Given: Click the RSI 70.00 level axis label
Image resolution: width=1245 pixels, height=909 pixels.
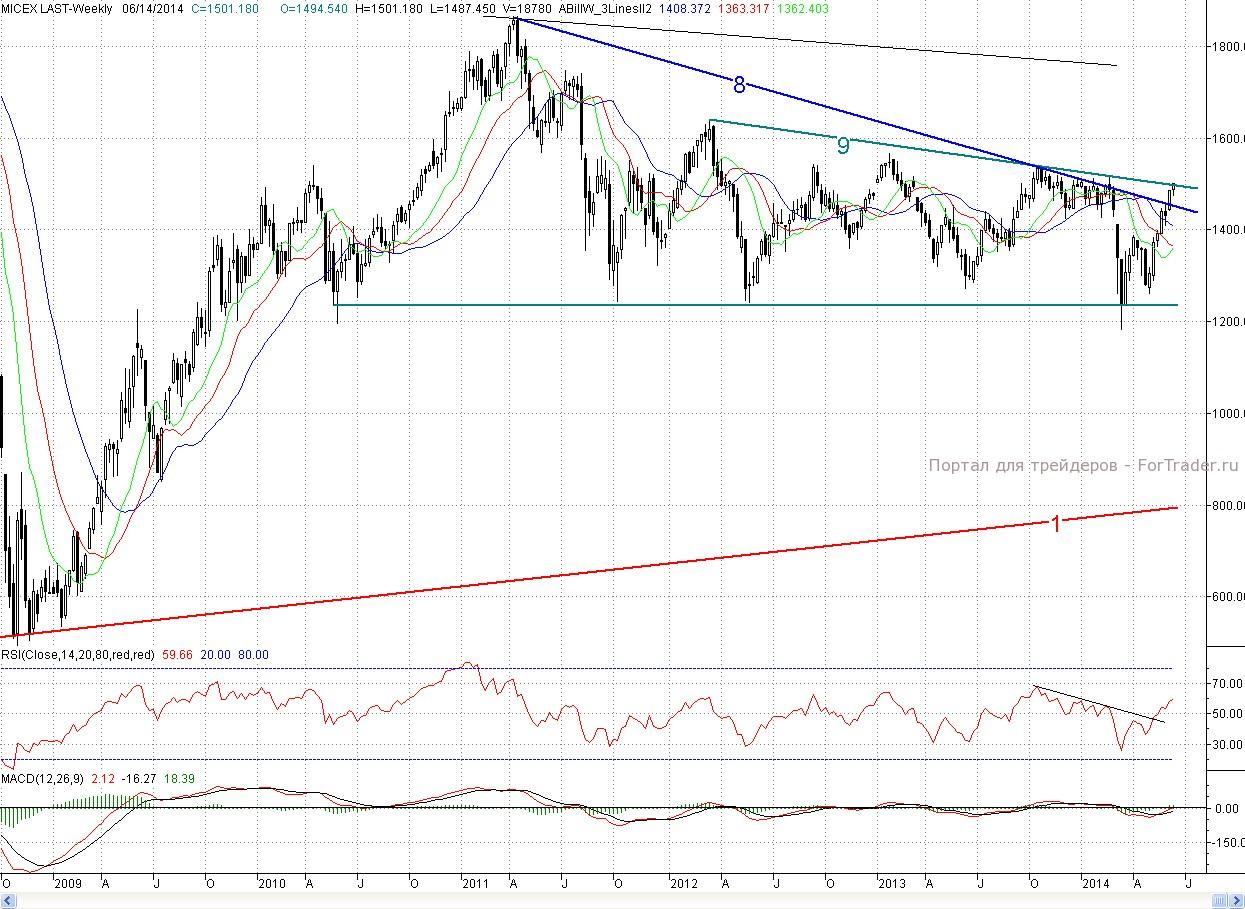Looking at the screenshot, I should [x=1227, y=684].
